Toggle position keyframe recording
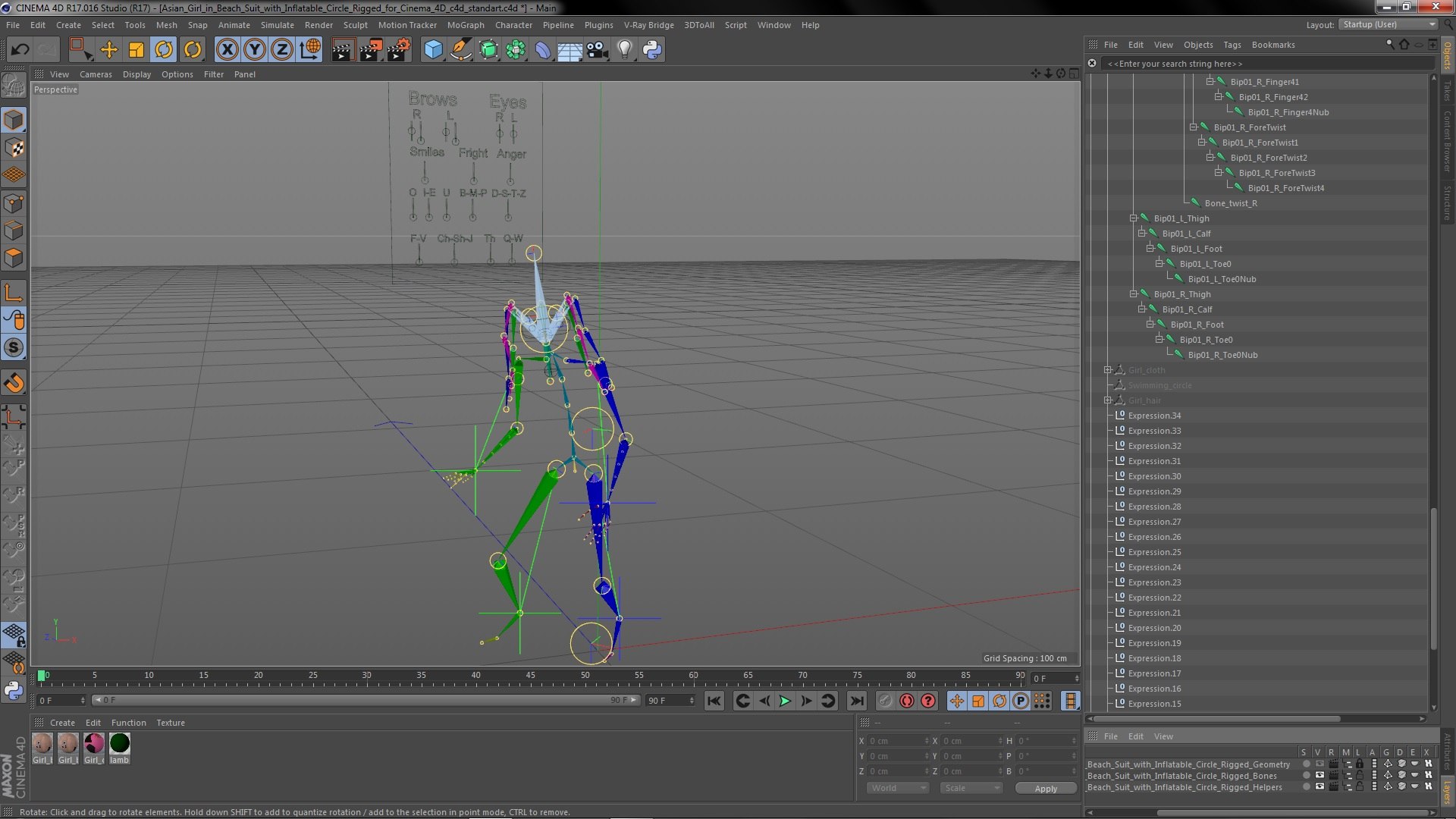Screen dimensions: 1456x819 point(957,701)
